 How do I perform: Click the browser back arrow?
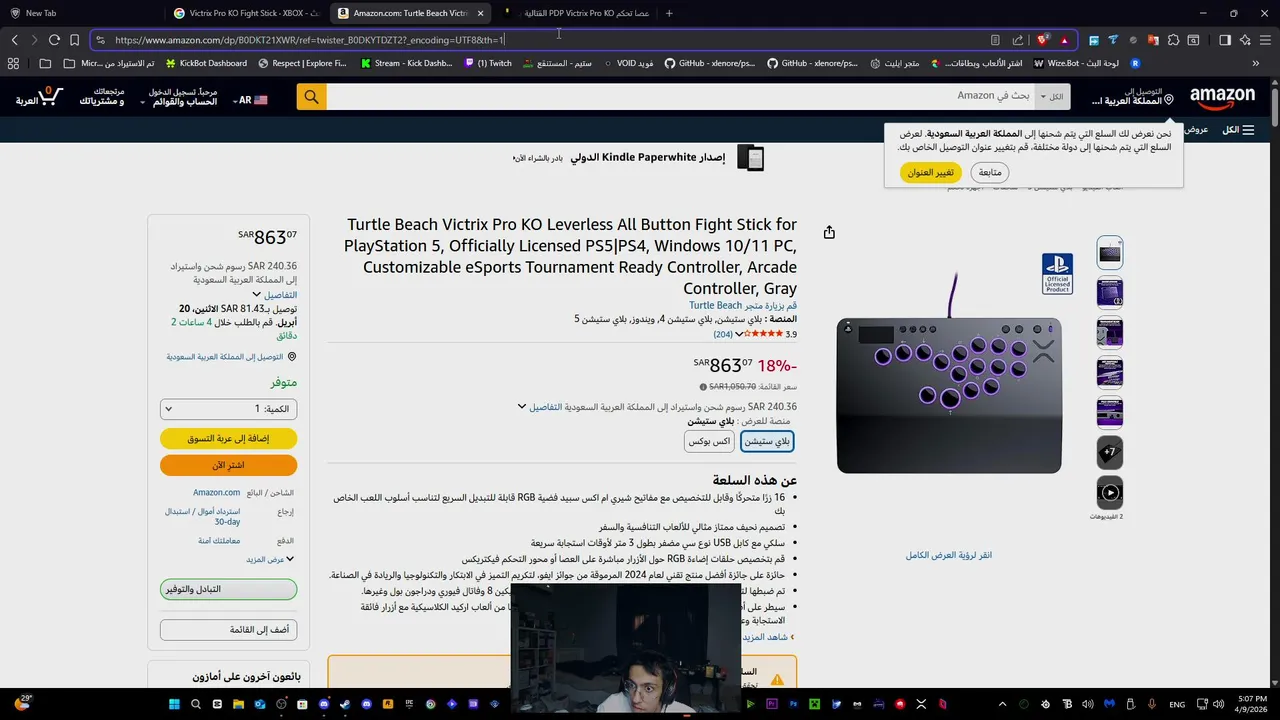tap(14, 40)
